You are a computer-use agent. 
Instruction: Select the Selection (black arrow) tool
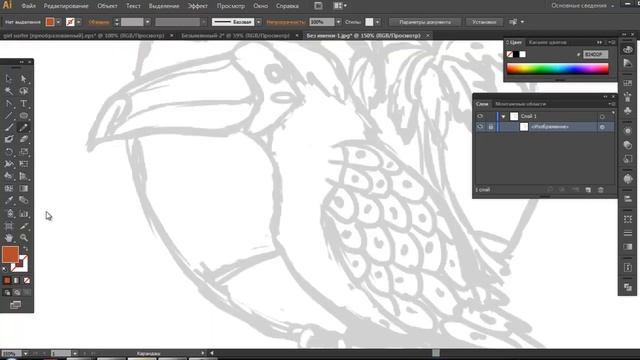(x=9, y=78)
